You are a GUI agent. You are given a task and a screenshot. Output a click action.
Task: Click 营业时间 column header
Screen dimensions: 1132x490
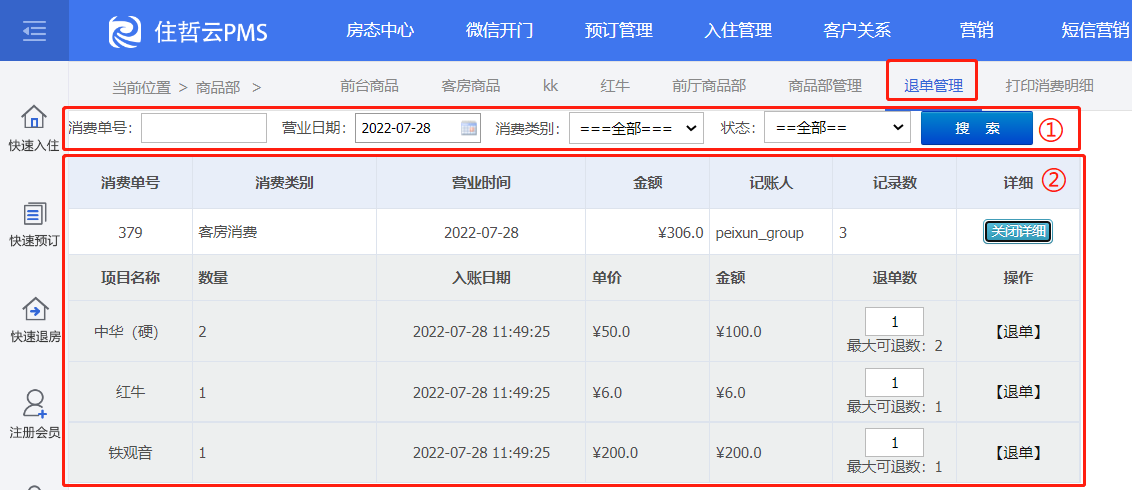point(481,183)
